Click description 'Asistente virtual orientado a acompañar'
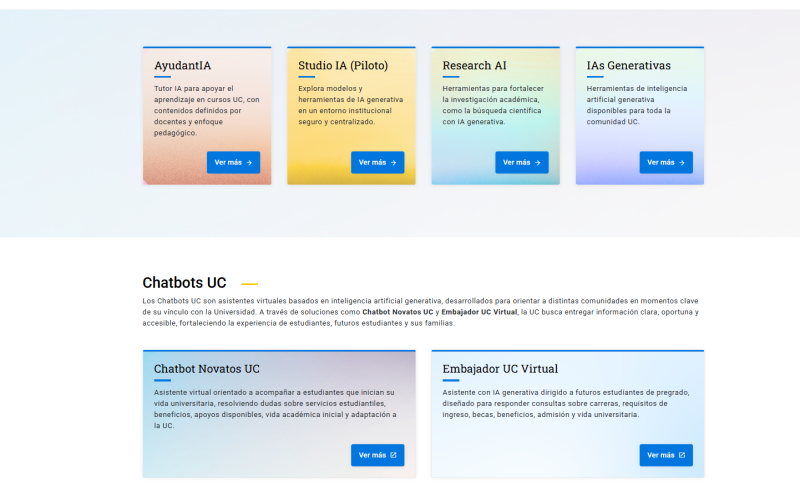Viewport: 800px width, 488px height. pyautogui.click(x=275, y=409)
